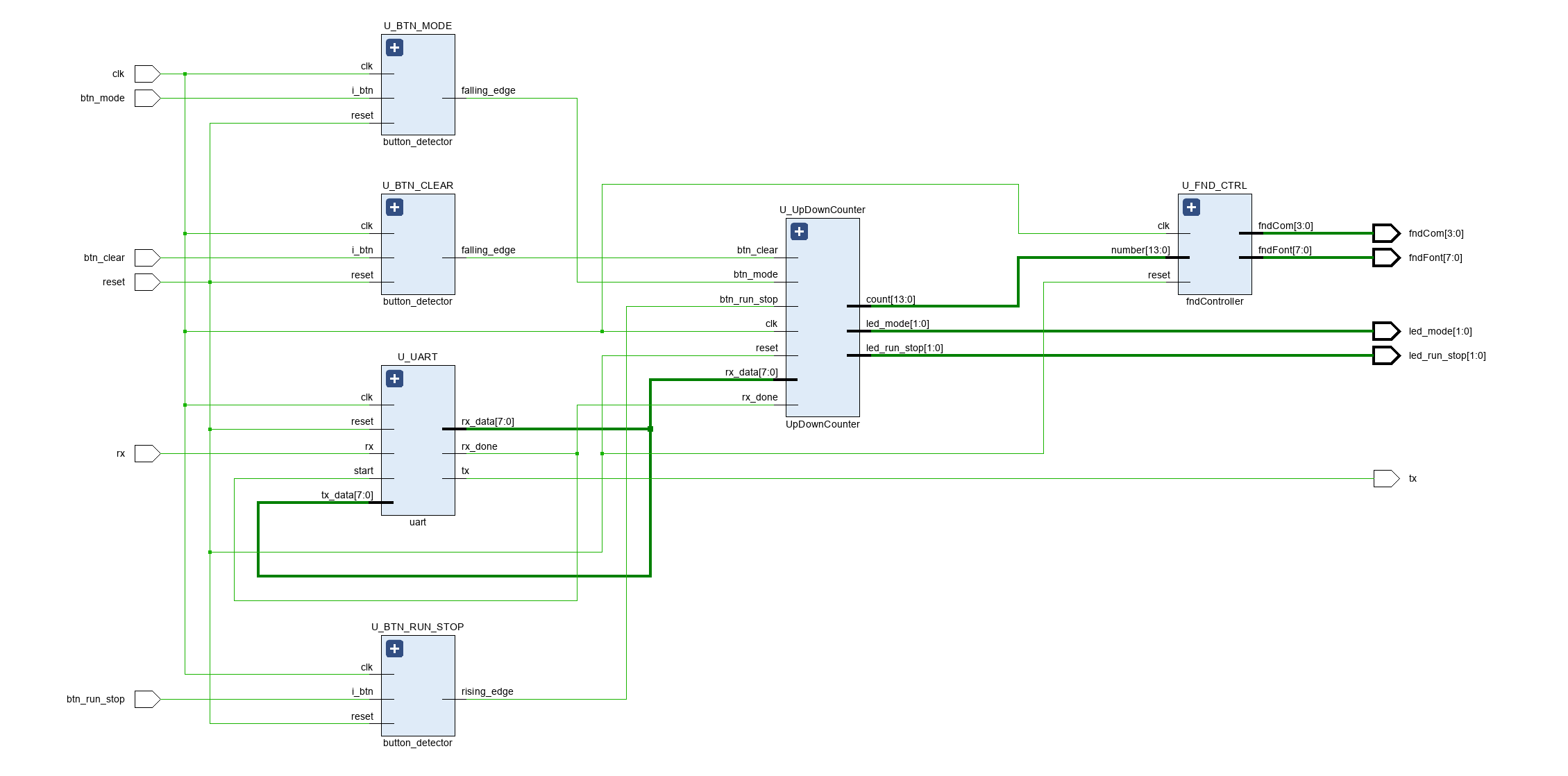Select i_btn pin of U_BTN_MODE
This screenshot has width=1568, height=776.
pos(362,90)
